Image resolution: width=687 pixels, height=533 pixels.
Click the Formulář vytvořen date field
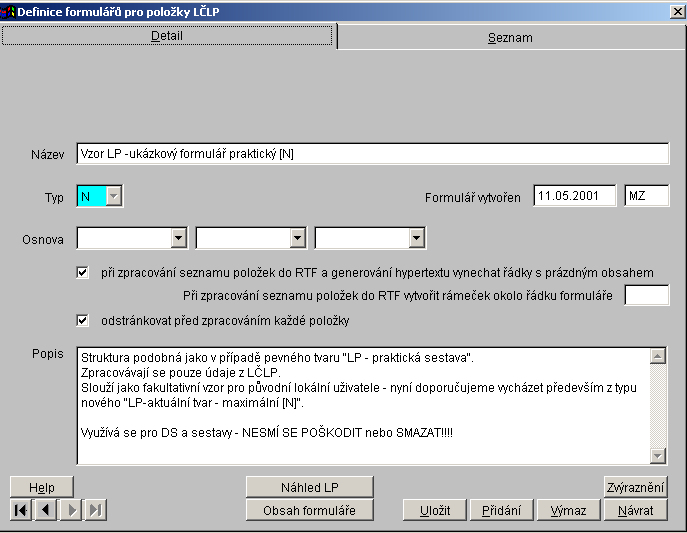[574, 196]
